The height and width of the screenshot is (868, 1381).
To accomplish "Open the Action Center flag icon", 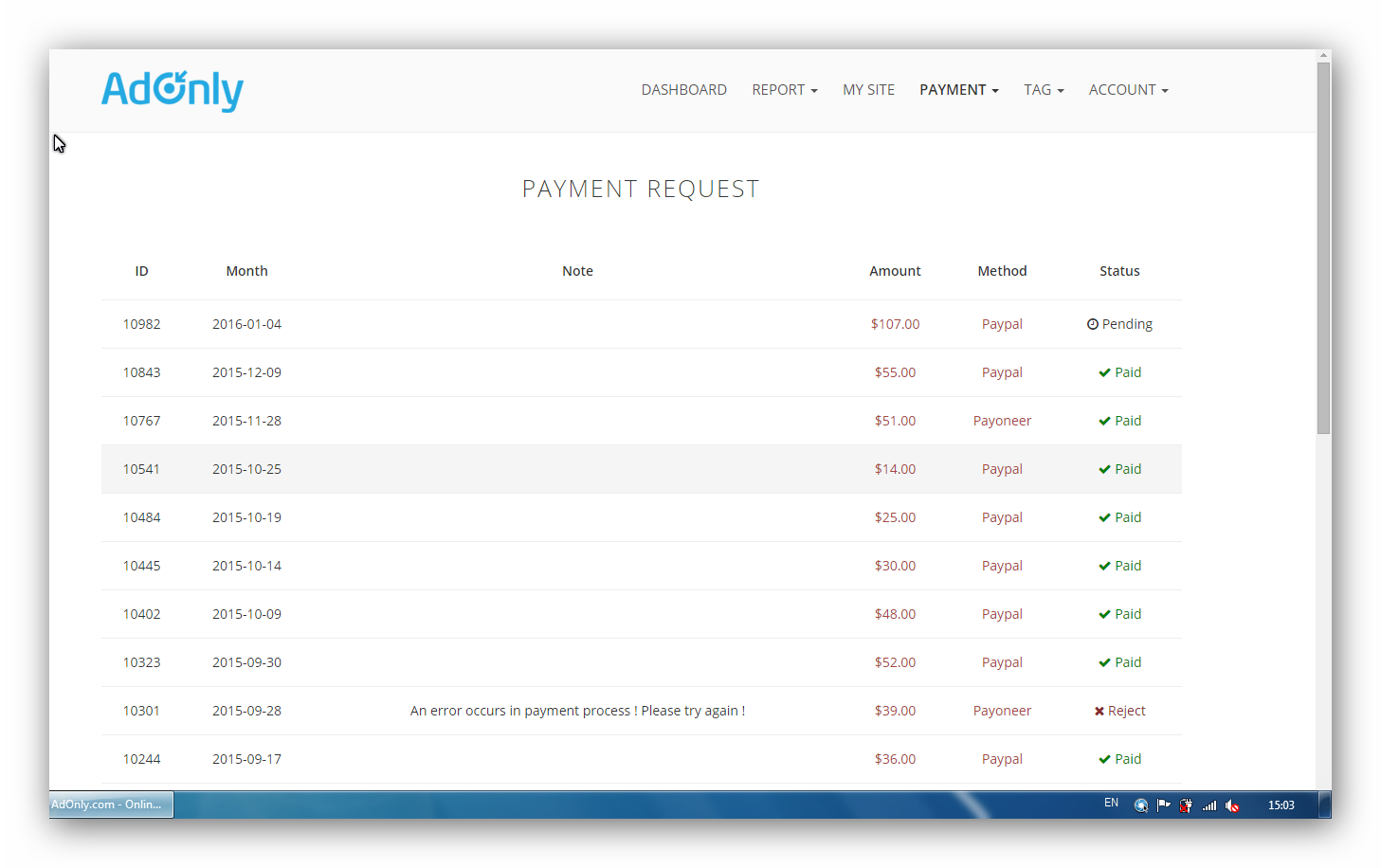I will 1164,805.
